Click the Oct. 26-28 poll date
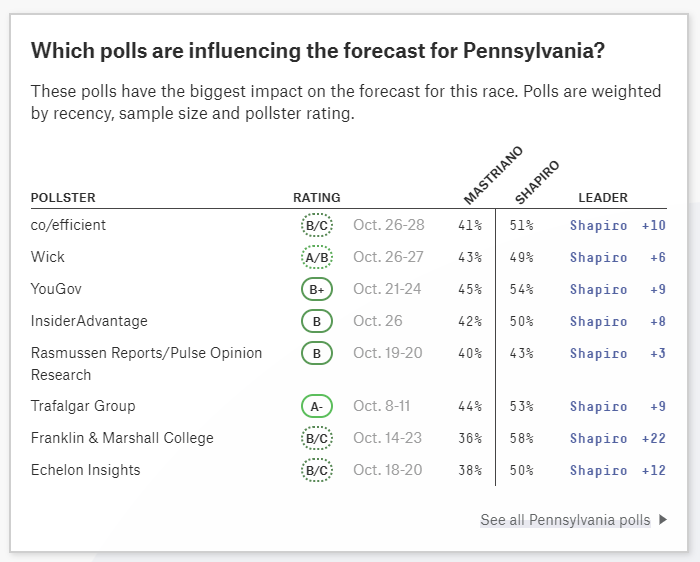 (388, 225)
